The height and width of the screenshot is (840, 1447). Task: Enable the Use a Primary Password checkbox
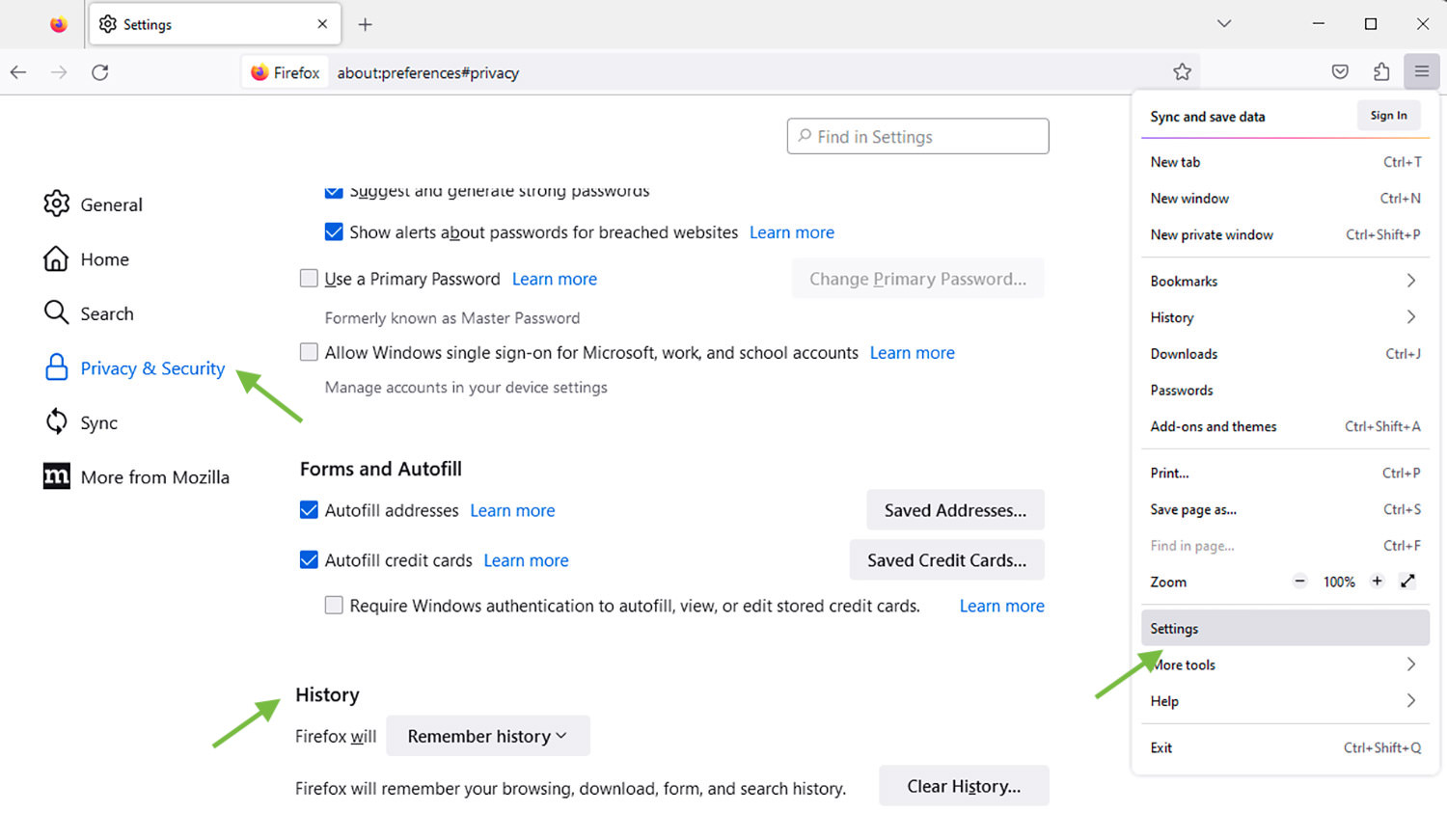click(x=309, y=279)
